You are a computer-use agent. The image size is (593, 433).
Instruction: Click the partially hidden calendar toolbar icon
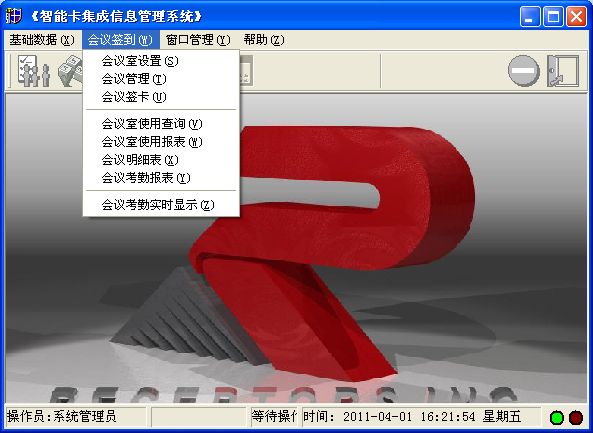(246, 71)
